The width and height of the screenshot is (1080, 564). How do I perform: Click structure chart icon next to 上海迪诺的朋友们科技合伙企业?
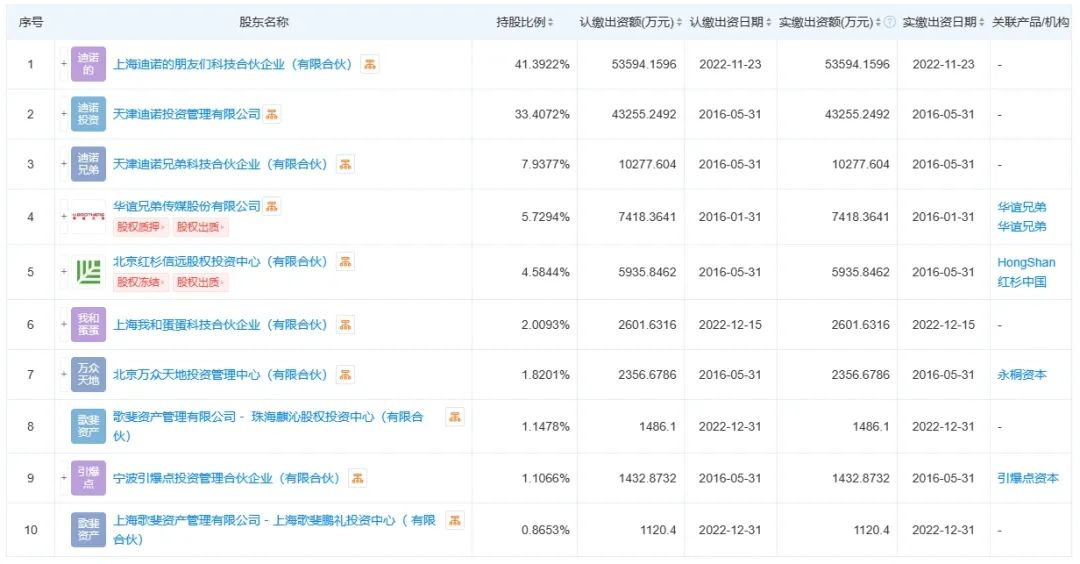370,64
